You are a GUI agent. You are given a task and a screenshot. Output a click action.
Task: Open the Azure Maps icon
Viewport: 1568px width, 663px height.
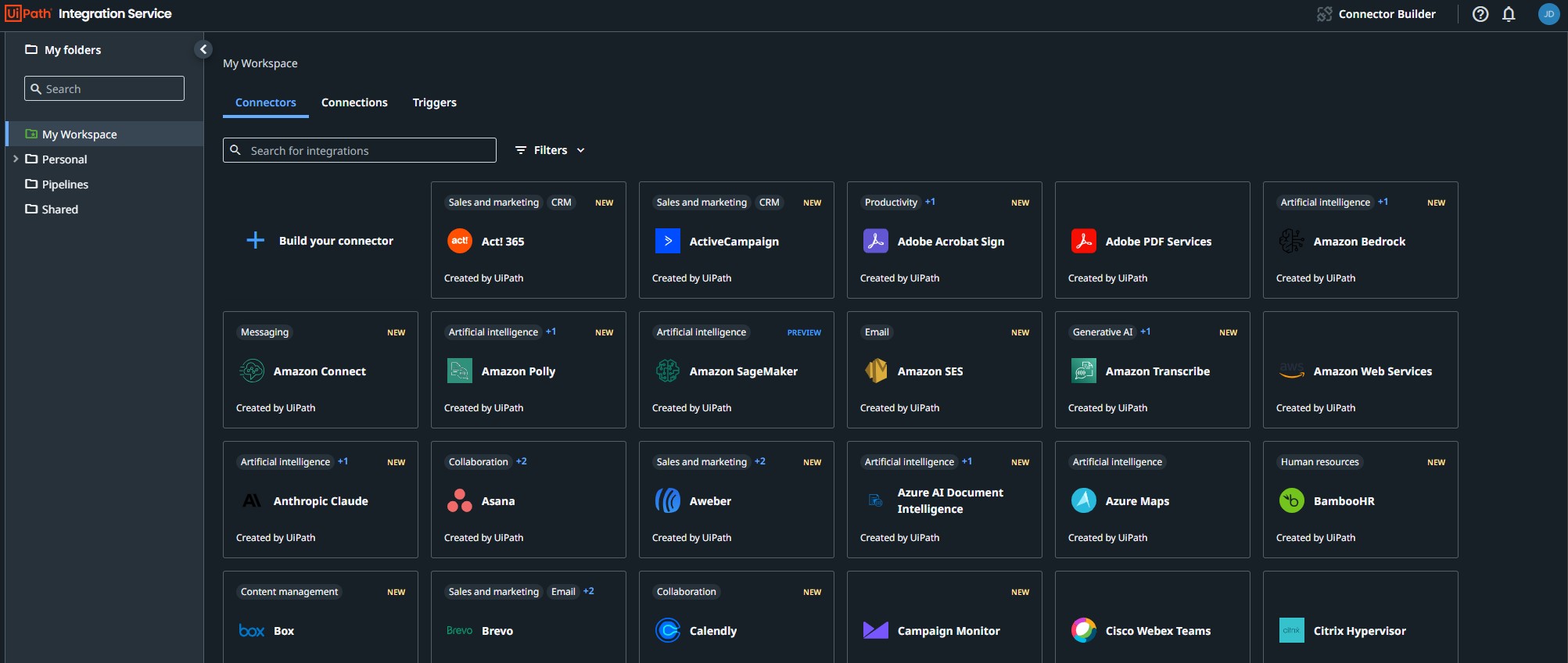(x=1084, y=500)
